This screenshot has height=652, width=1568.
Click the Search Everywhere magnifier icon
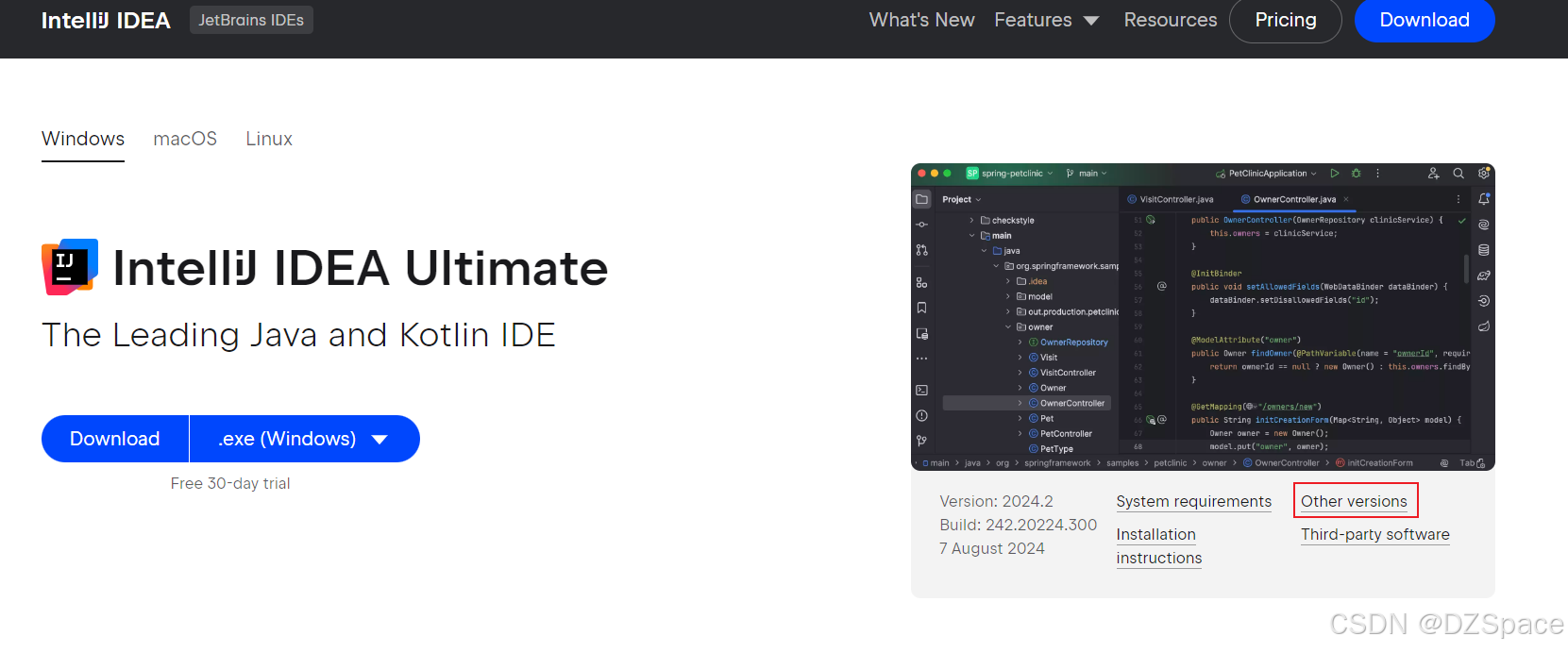point(1458,174)
